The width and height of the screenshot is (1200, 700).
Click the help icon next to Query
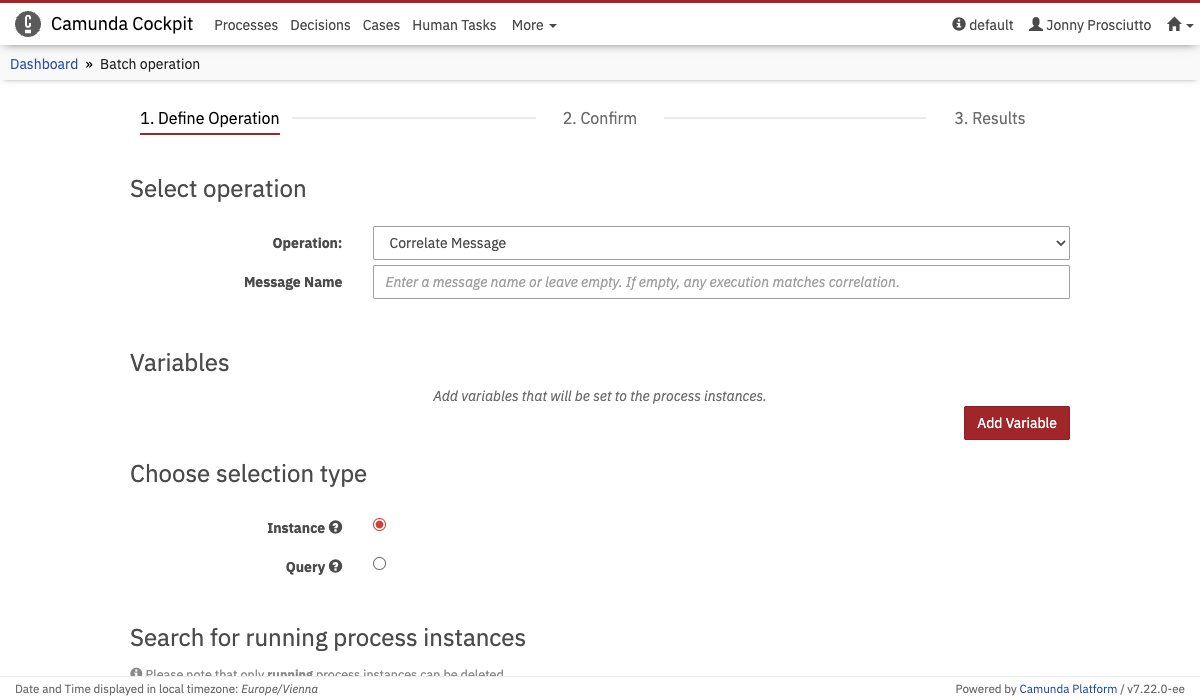(x=335, y=566)
